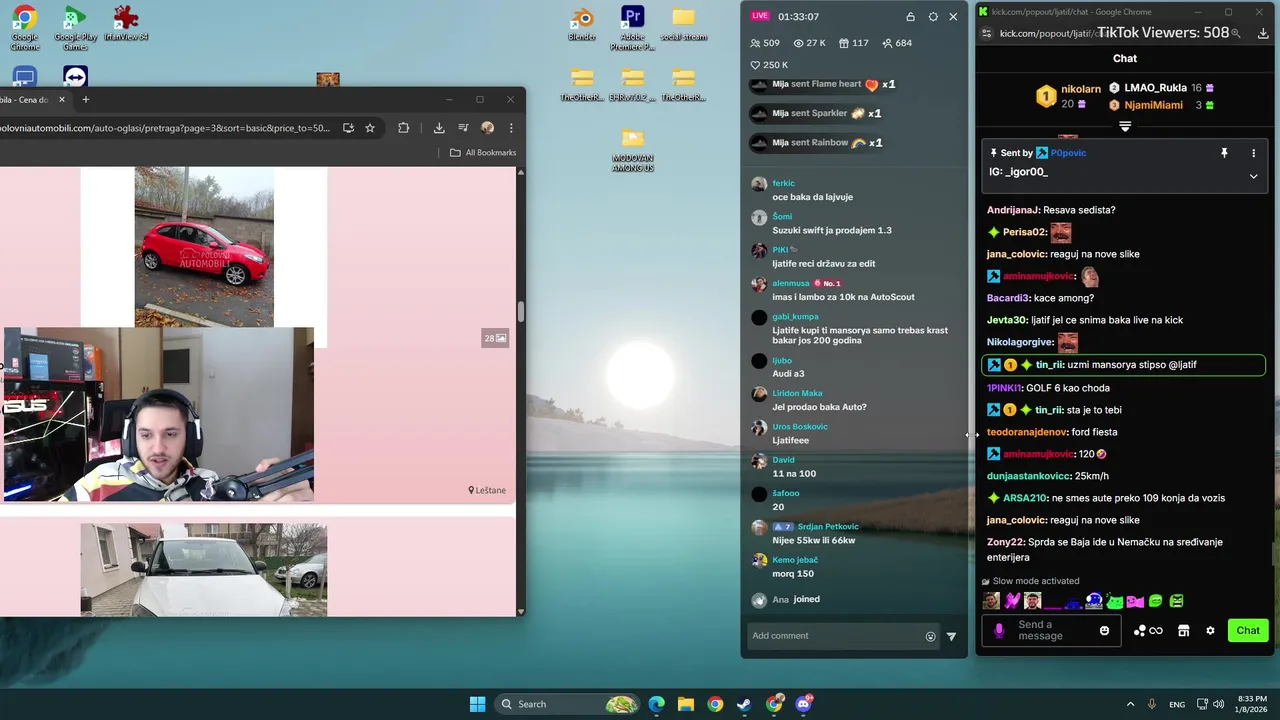This screenshot has width=1280, height=720.
Task: Click the taskbar Search box
Action: [x=568, y=704]
